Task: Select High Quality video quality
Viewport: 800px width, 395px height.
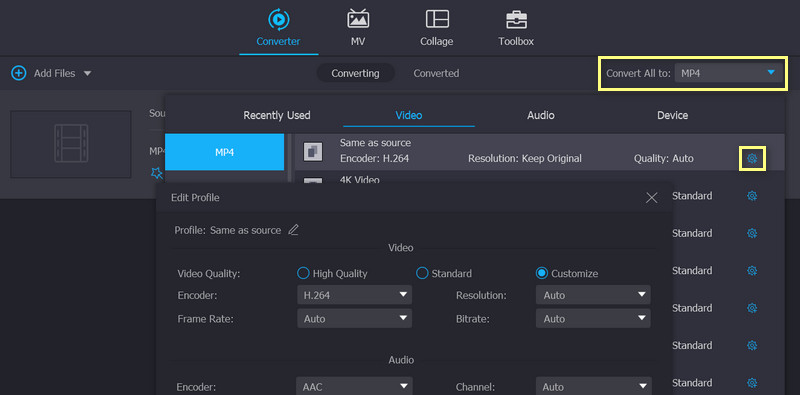Action: (303, 274)
